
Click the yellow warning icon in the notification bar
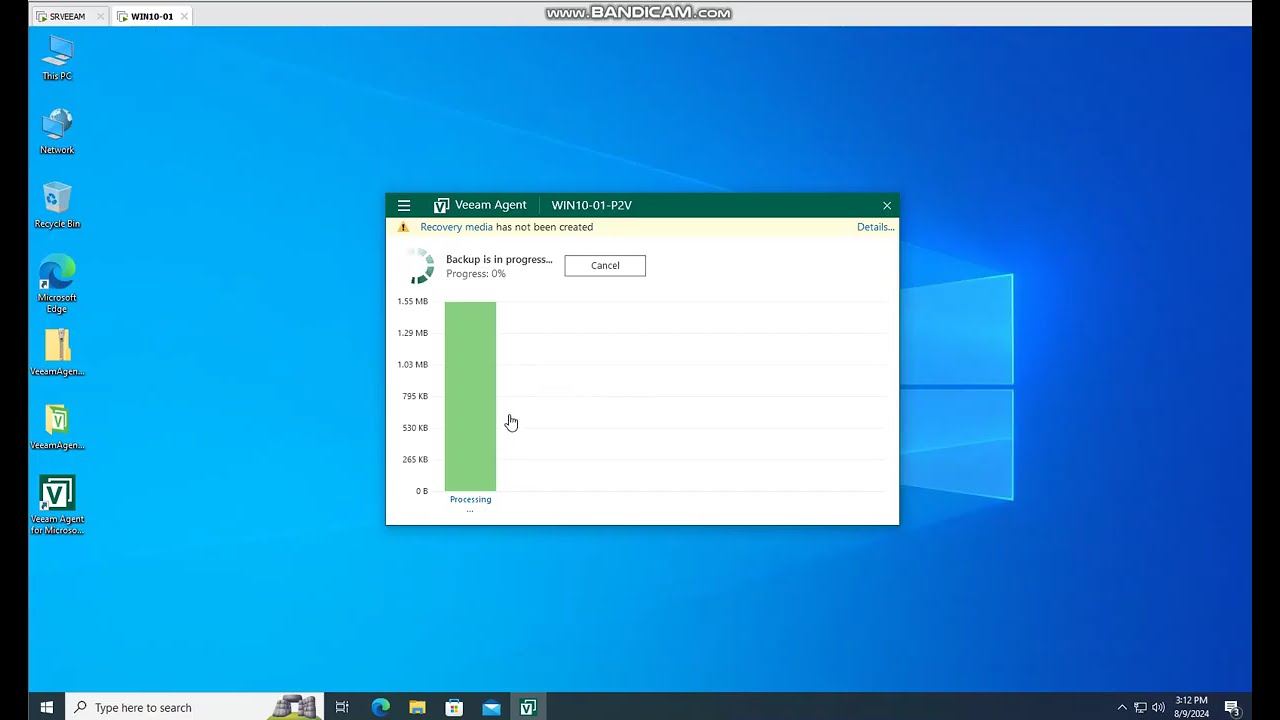[x=403, y=227]
